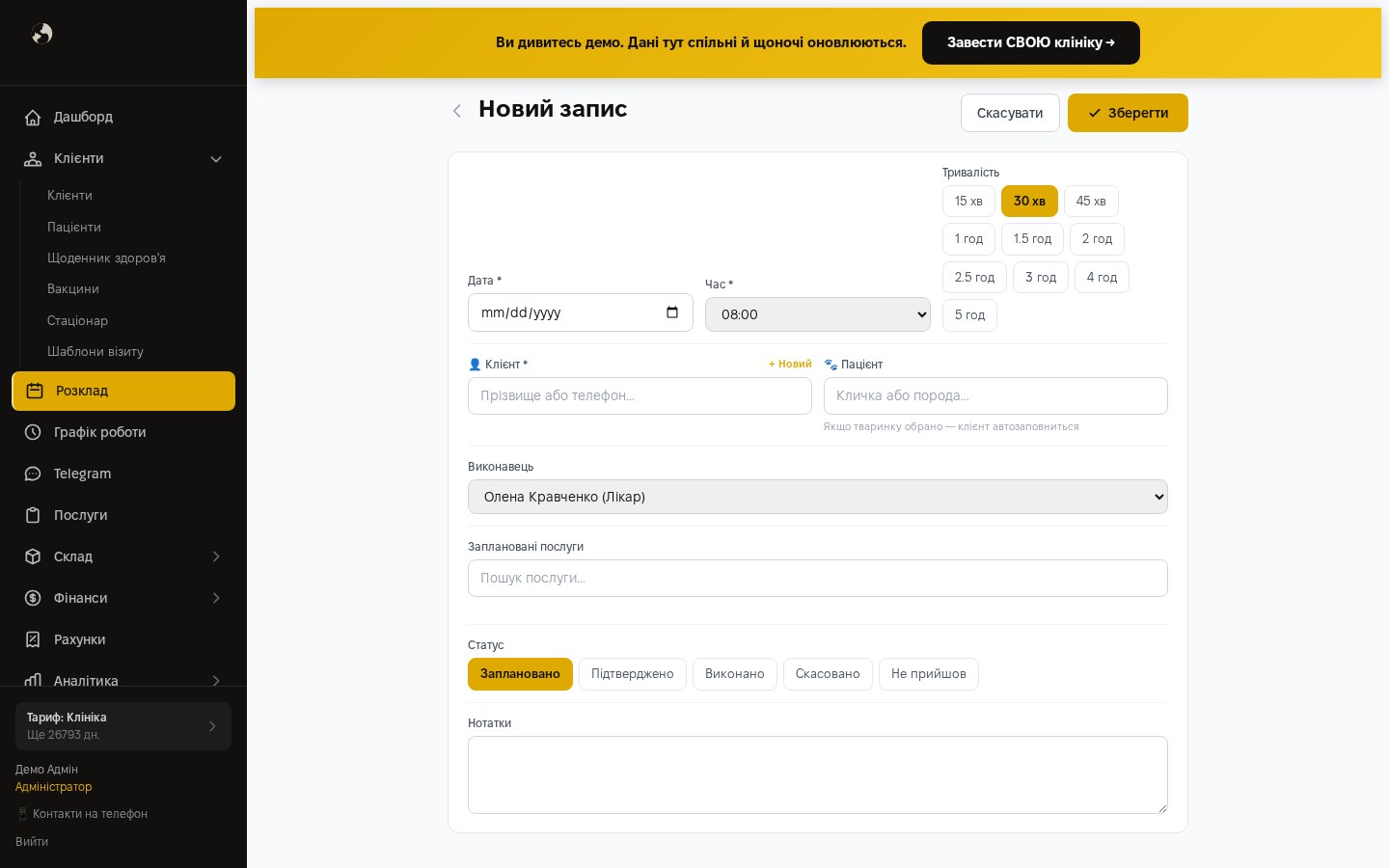Click the Фінанси dollar coin icon

(x=33, y=598)
